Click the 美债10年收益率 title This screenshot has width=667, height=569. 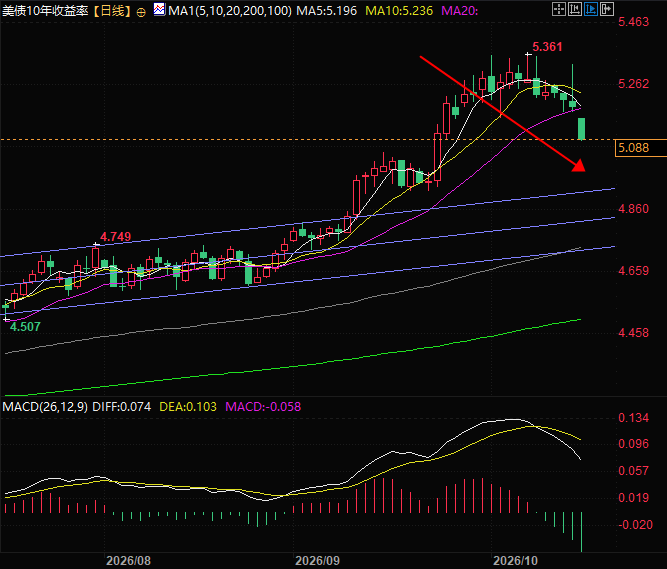pyautogui.click(x=46, y=11)
